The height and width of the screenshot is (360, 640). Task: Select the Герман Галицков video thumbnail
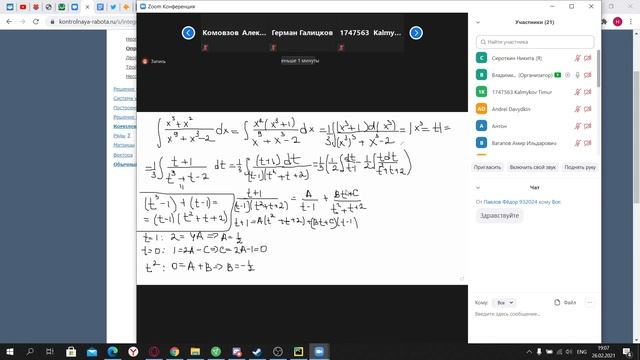pos(302,33)
